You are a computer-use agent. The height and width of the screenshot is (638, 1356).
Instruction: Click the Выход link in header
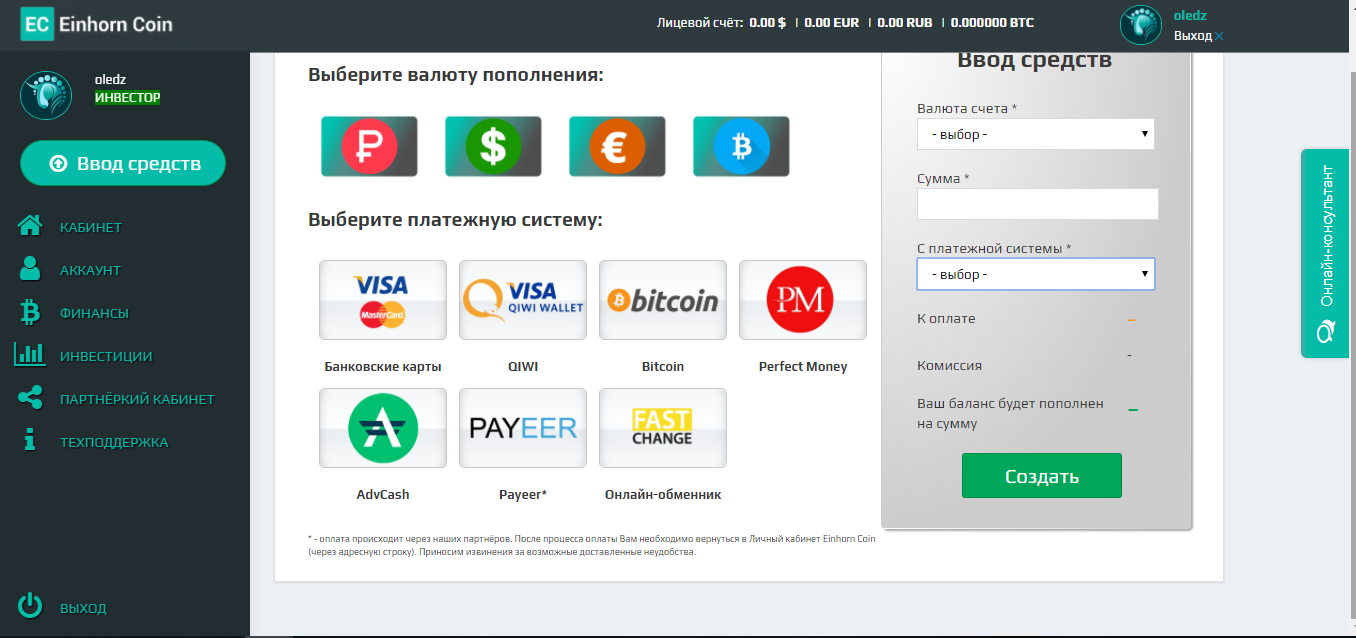pyautogui.click(x=1193, y=36)
